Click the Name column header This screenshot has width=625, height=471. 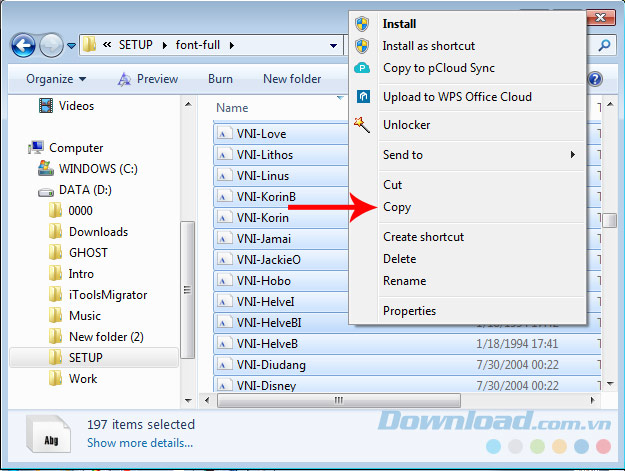point(232,108)
